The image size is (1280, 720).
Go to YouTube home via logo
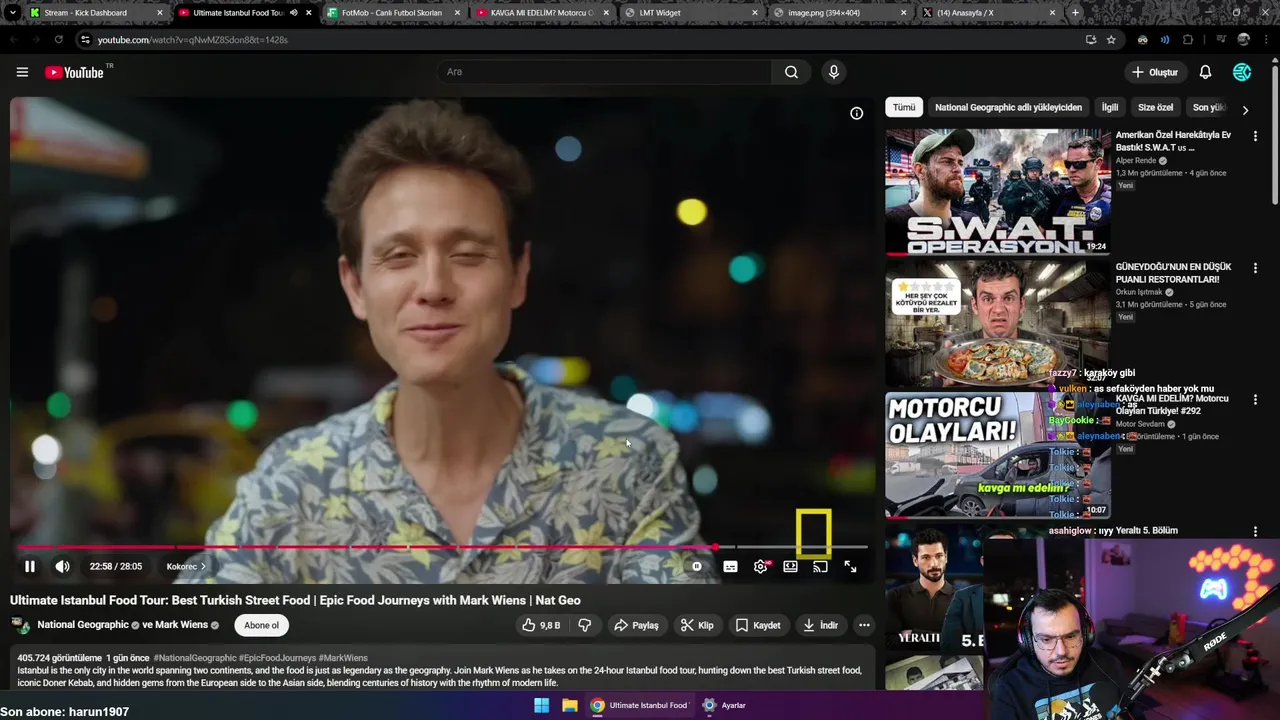pos(75,72)
